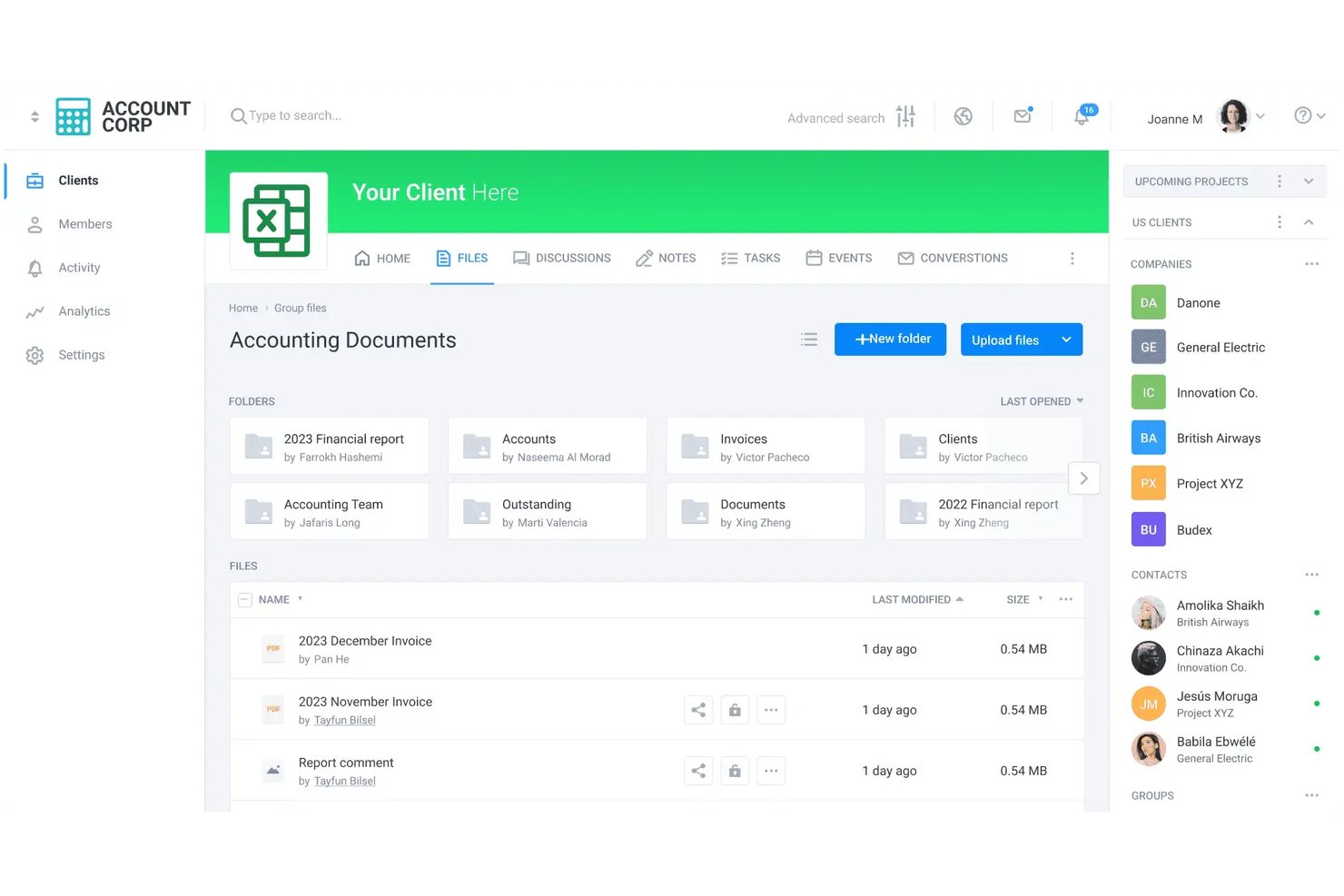Expand the Upcoming Projects panel

coord(1309,182)
